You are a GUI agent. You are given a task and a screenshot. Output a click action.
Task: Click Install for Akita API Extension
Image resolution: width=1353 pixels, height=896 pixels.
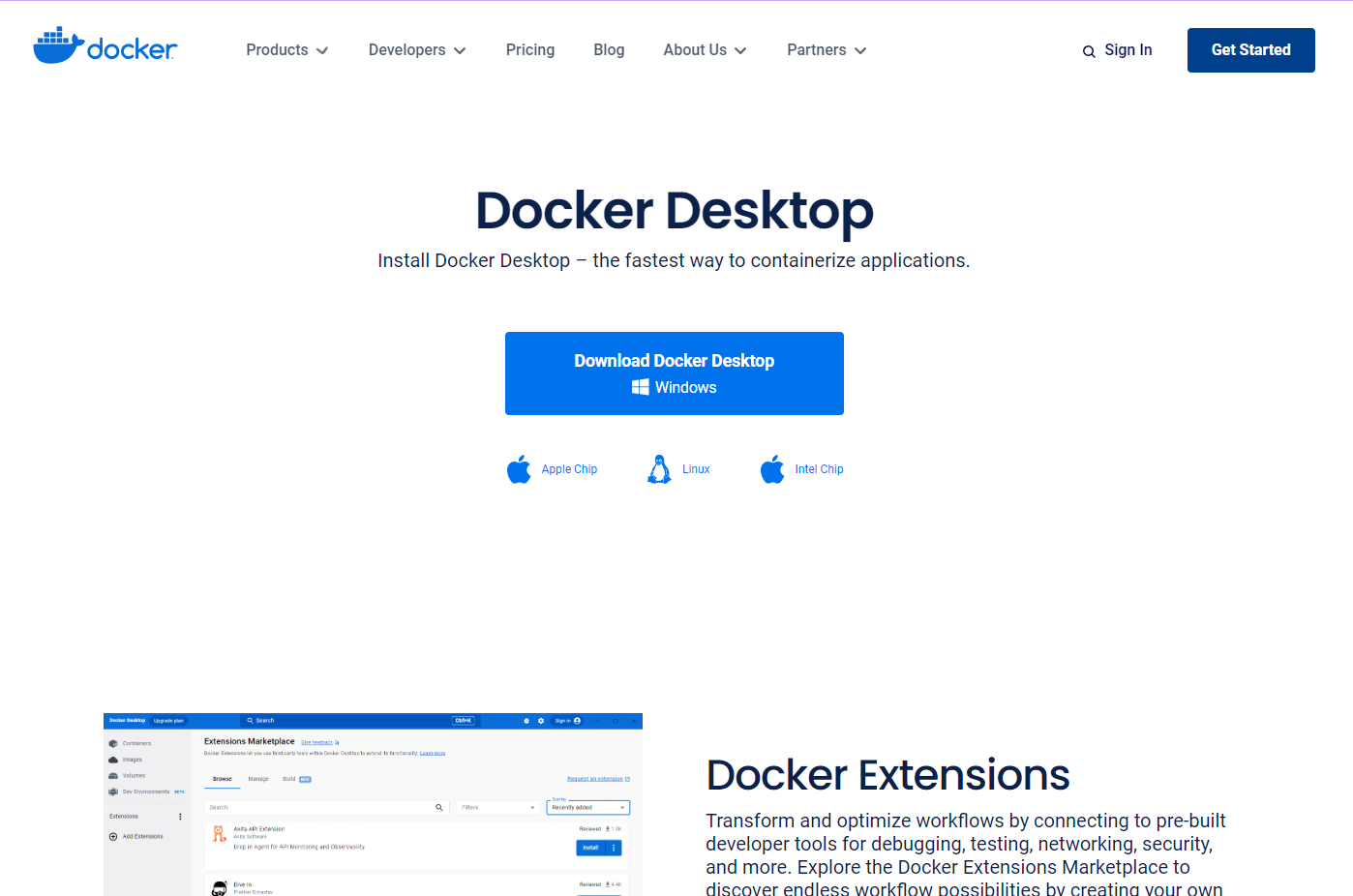pos(590,848)
